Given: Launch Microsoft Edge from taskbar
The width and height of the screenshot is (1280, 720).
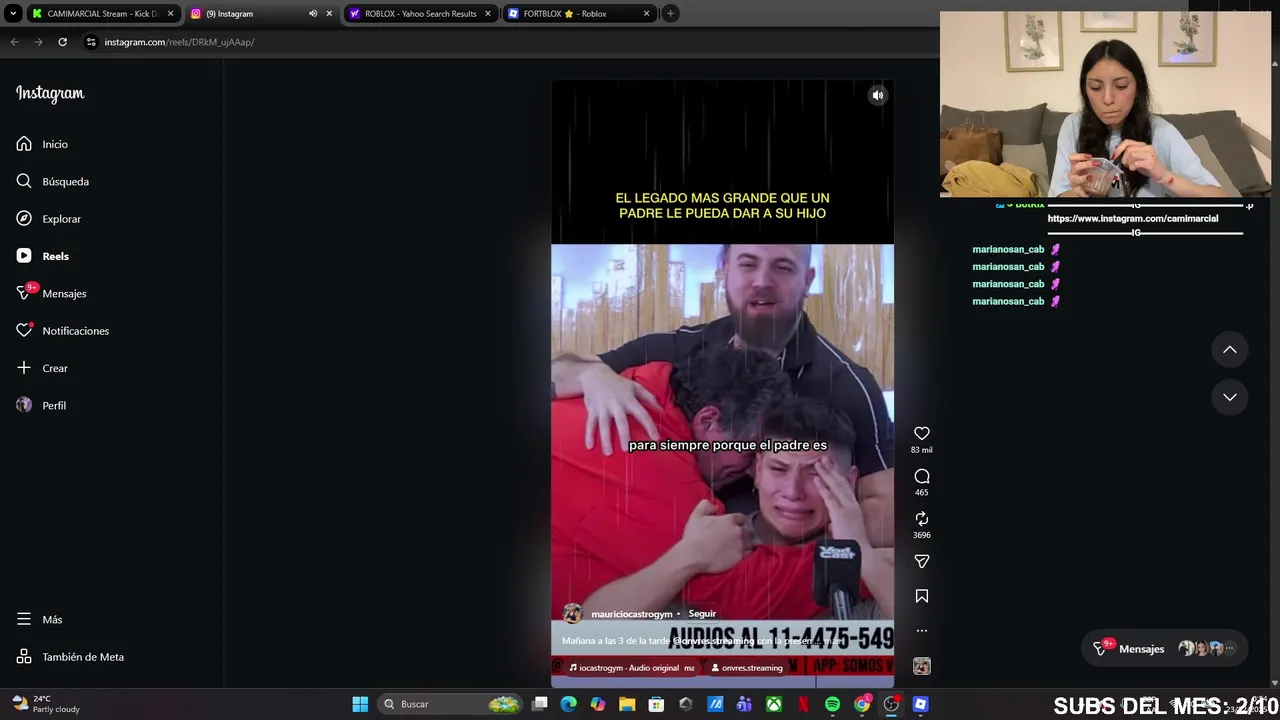Looking at the screenshot, I should [569, 704].
